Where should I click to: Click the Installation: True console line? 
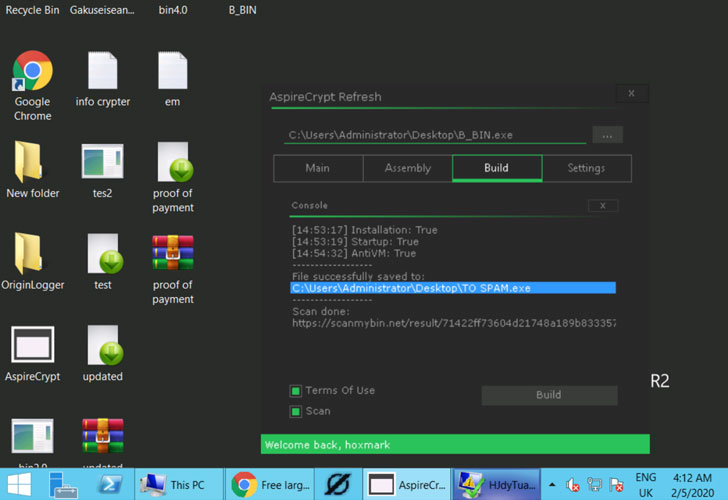click(x=364, y=230)
